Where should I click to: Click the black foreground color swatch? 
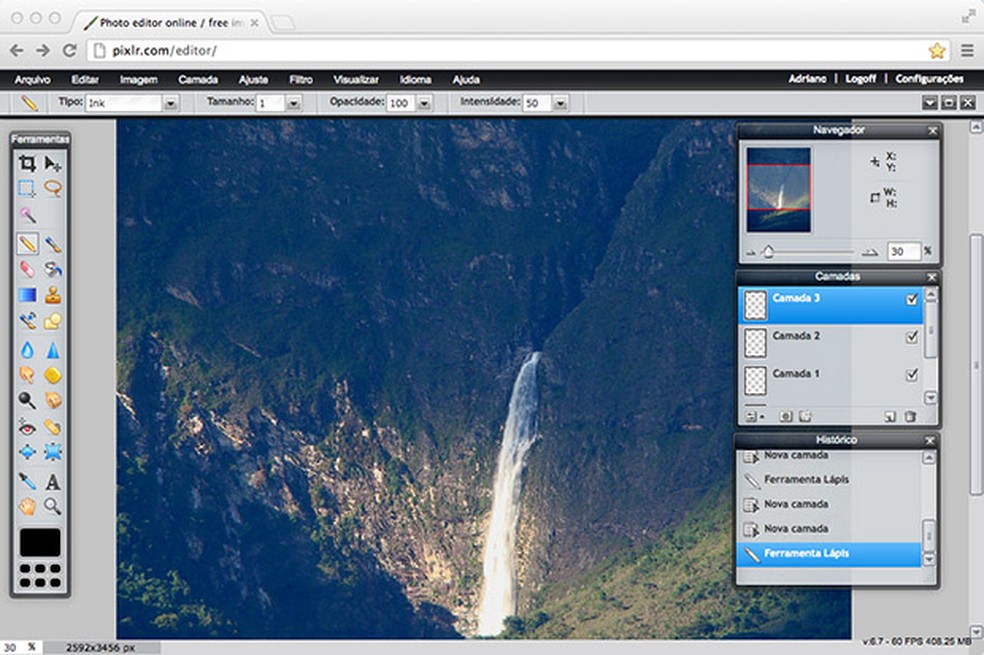coord(40,542)
